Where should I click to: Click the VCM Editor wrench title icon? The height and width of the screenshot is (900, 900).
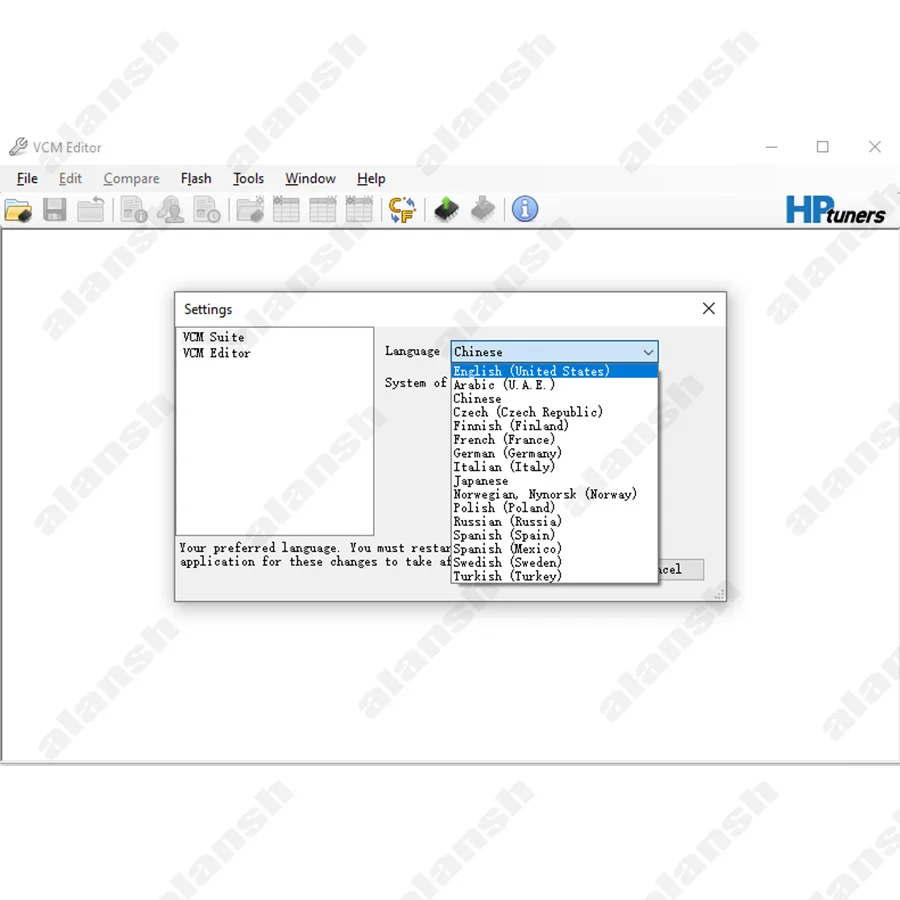click(x=18, y=147)
